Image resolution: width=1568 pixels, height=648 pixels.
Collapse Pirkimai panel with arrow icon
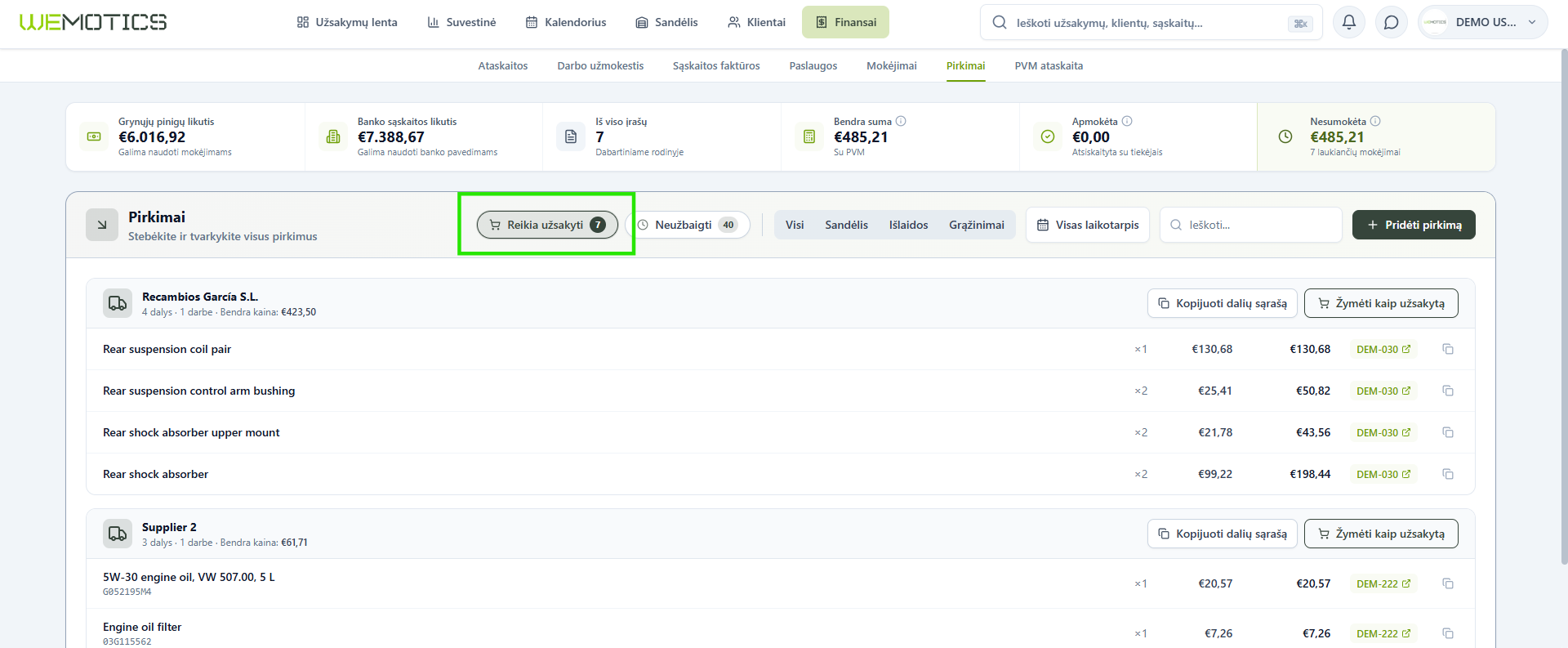click(102, 225)
